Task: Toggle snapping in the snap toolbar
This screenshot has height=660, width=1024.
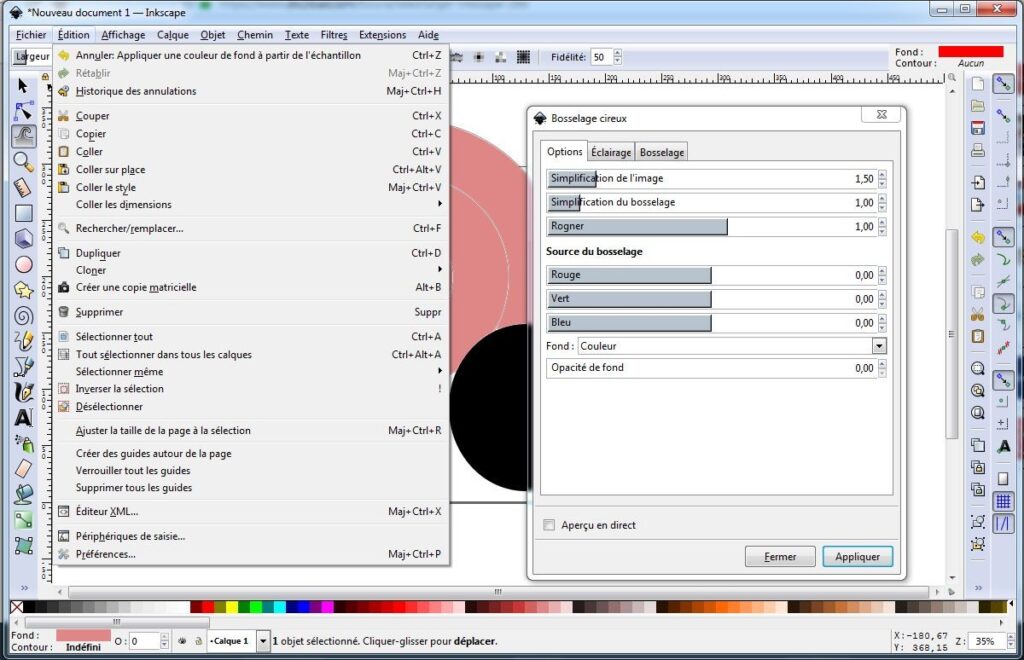Action: 1003,84
